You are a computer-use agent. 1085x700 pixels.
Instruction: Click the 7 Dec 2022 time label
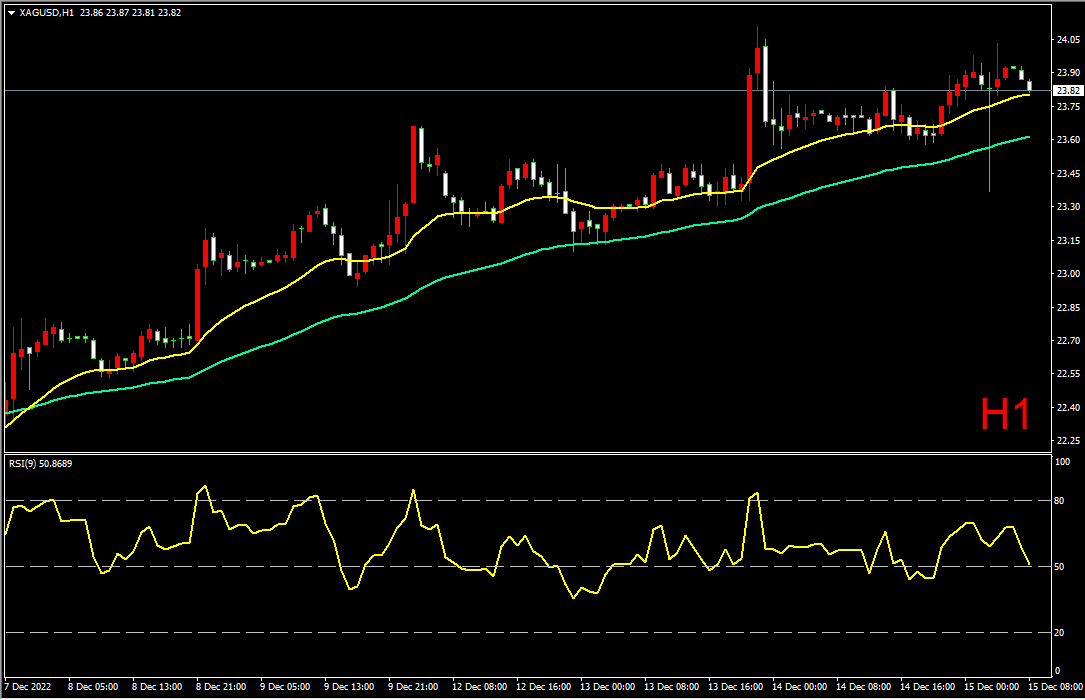point(28,687)
